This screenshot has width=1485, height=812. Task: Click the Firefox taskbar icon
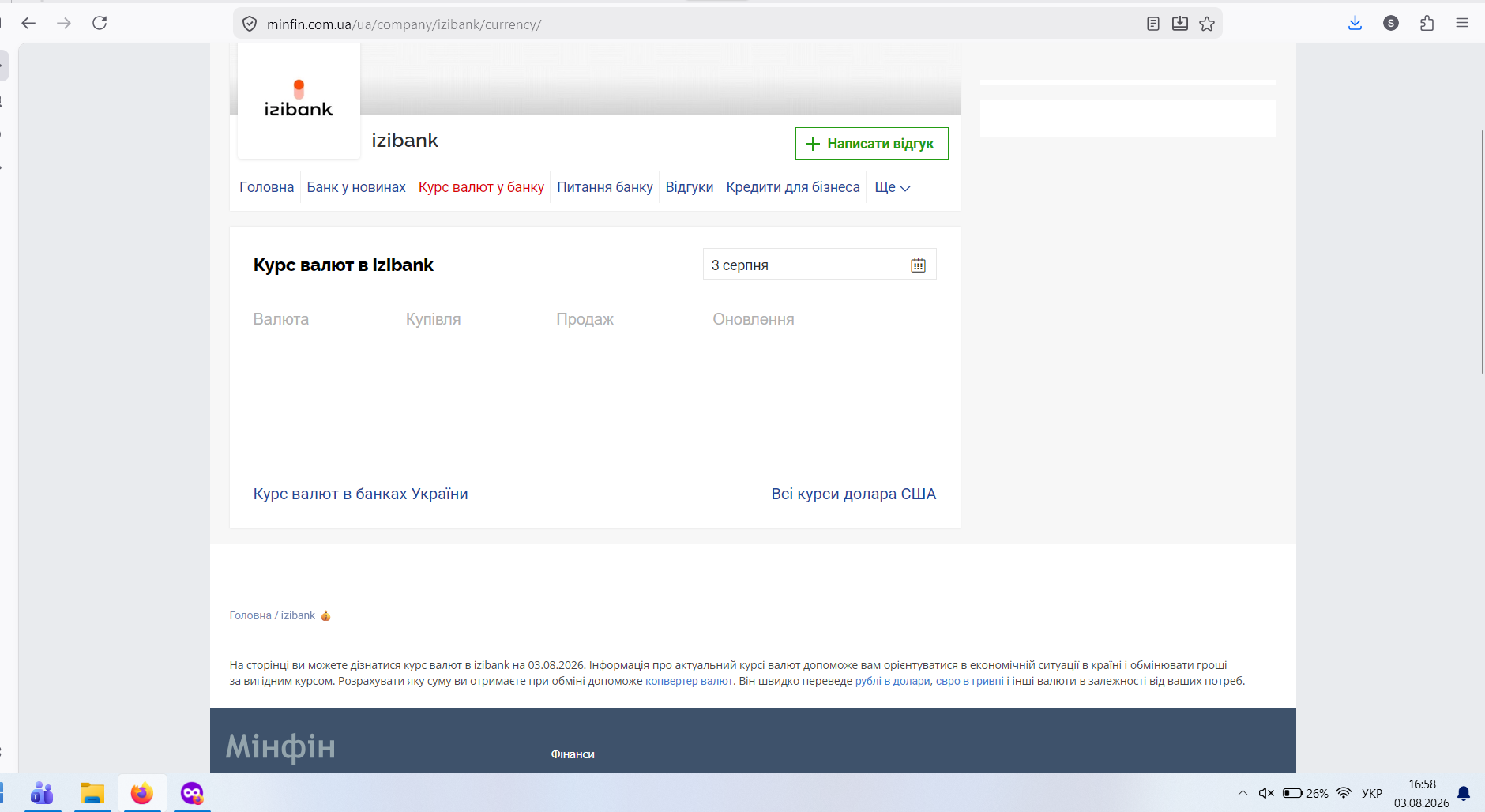click(x=142, y=793)
